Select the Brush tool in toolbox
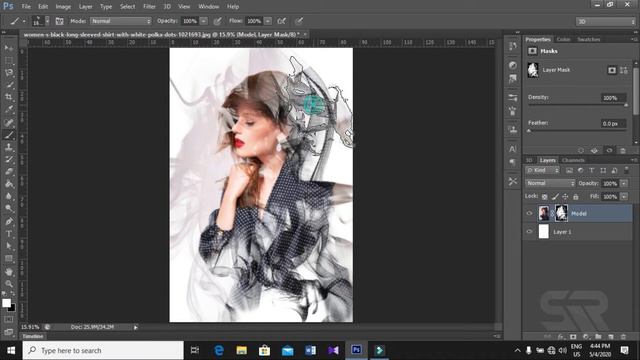Image resolution: width=640 pixels, height=360 pixels. tap(9, 135)
